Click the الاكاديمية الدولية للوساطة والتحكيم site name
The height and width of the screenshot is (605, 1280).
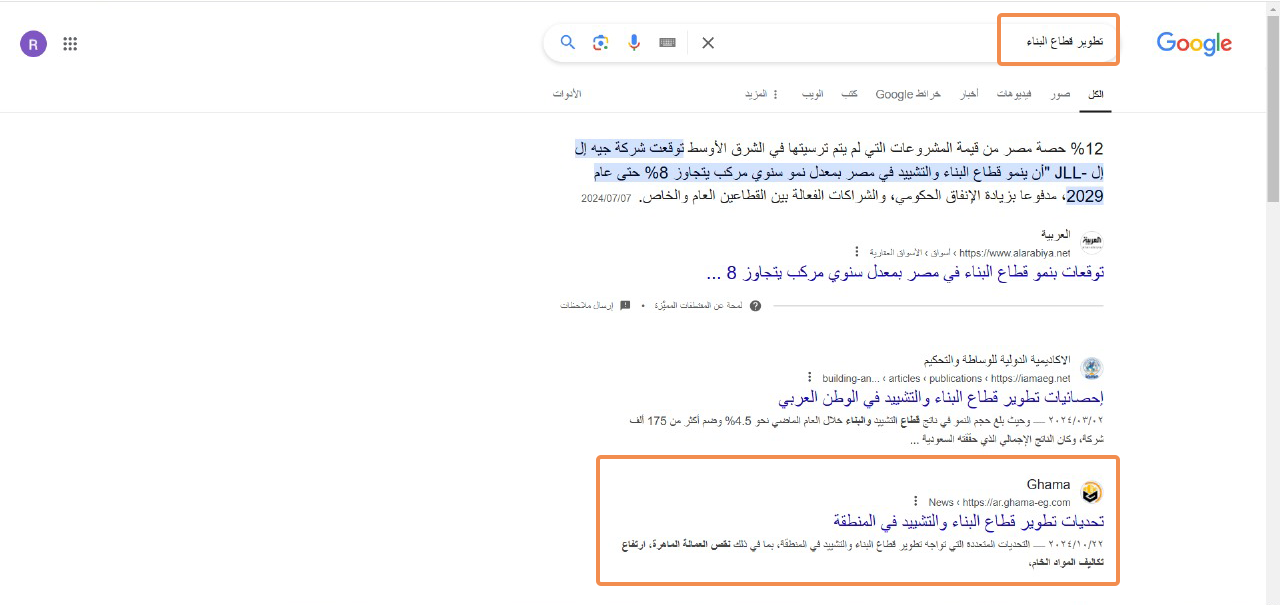coord(997,359)
